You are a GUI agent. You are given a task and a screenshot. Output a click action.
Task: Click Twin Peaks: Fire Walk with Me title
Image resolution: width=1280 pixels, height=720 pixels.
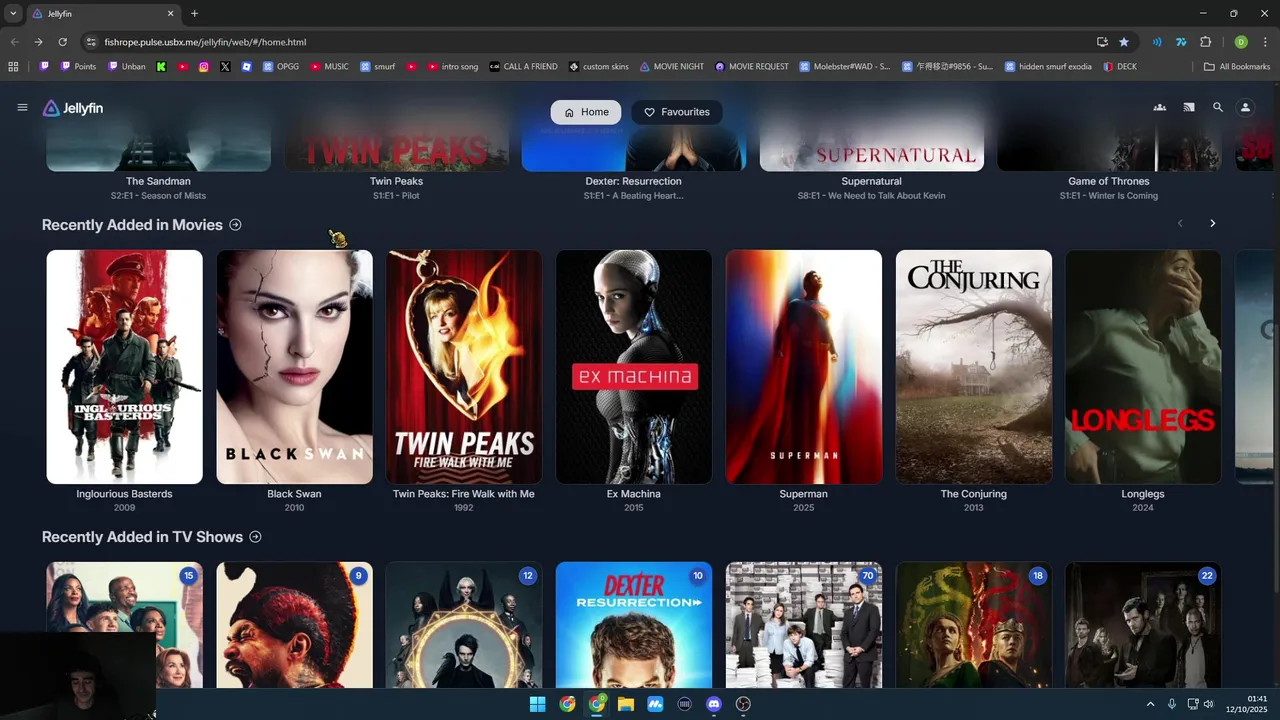coord(464,494)
